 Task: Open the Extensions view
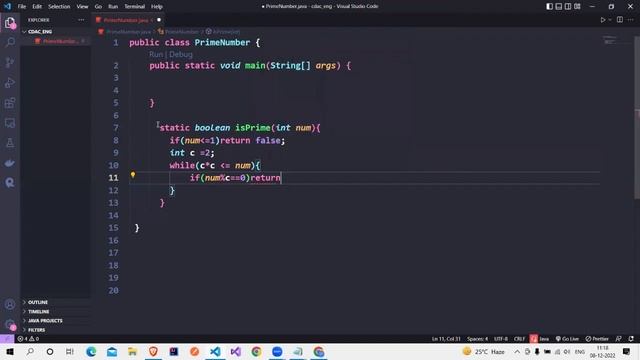pos(10,102)
